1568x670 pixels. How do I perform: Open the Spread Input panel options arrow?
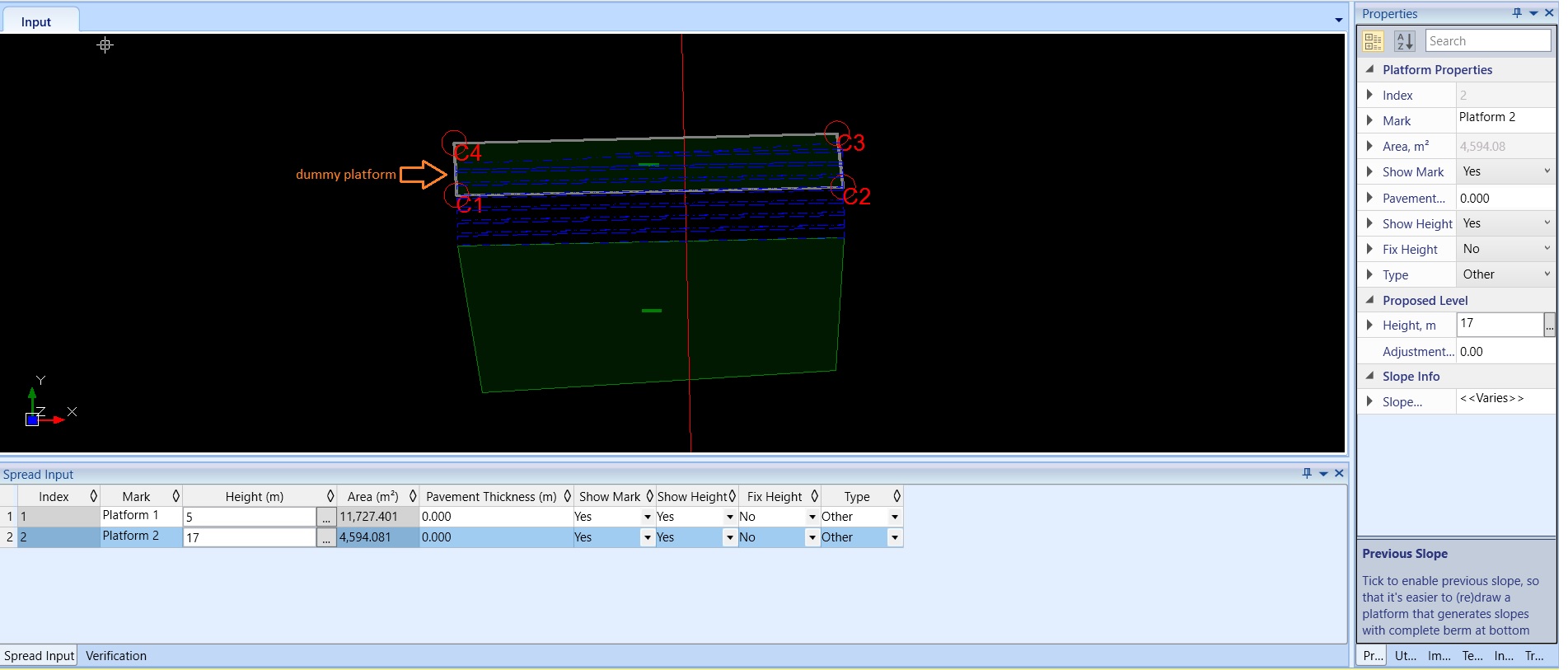1323,474
